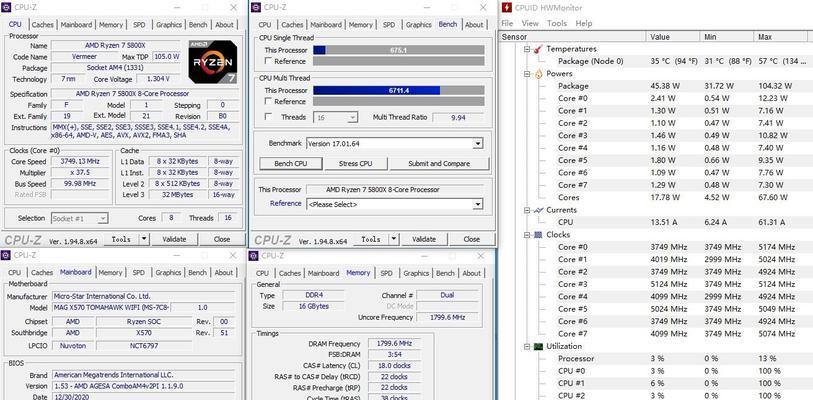Click the AMD Ryzen 7 logo image
Viewport: 813px width, 400px height.
click(x=213, y=62)
